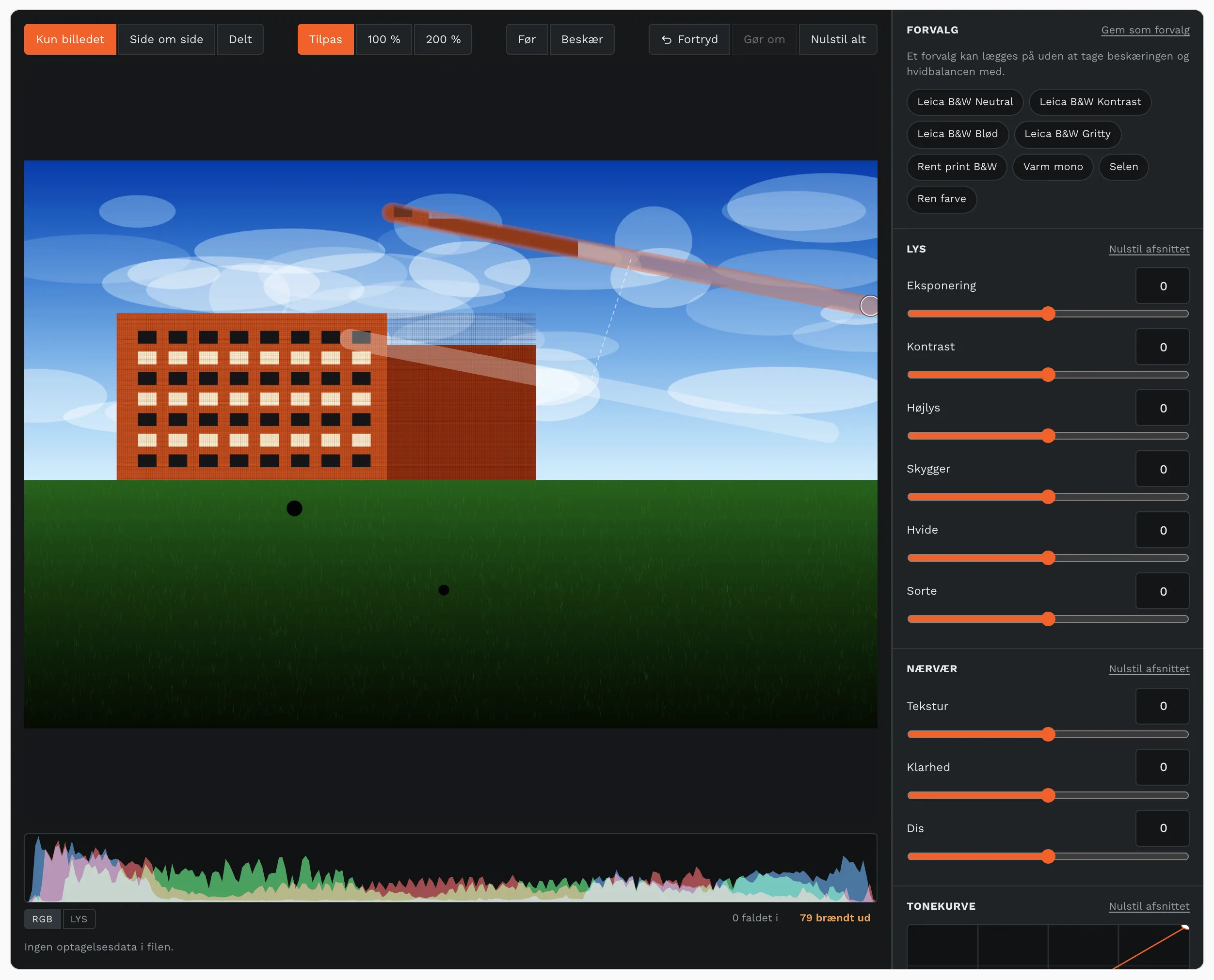Viewport: 1214px width, 980px height.
Task: Switch to Side om side view
Action: pyautogui.click(x=167, y=40)
